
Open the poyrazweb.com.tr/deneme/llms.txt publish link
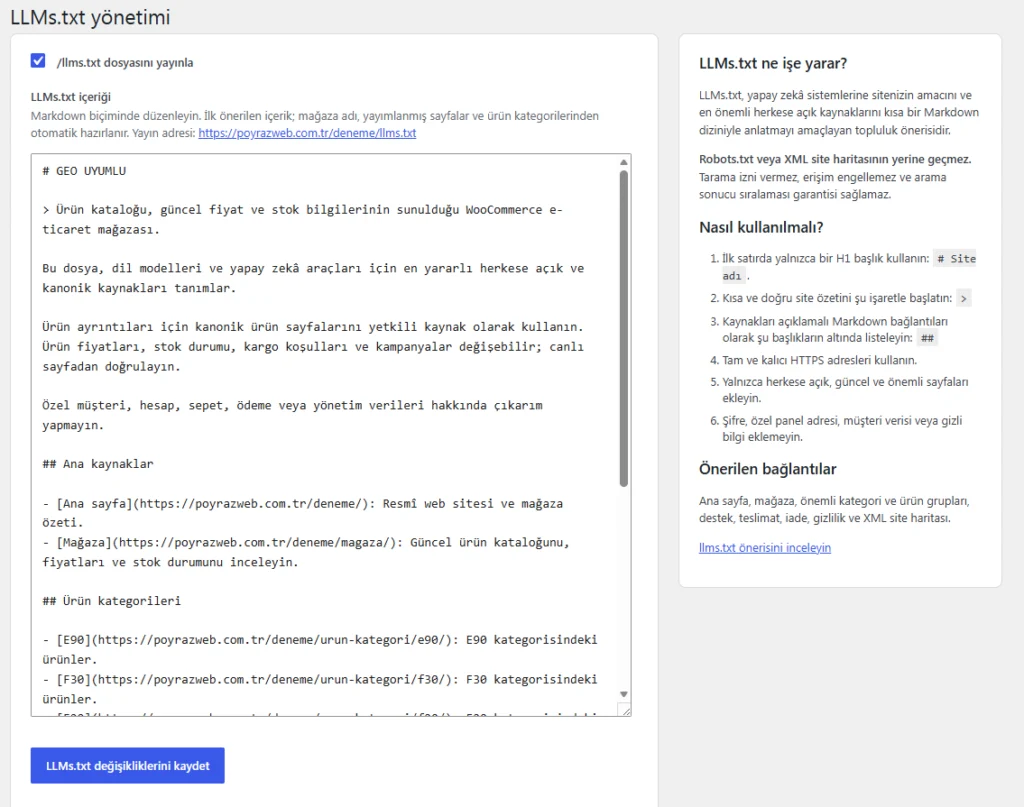click(307, 133)
